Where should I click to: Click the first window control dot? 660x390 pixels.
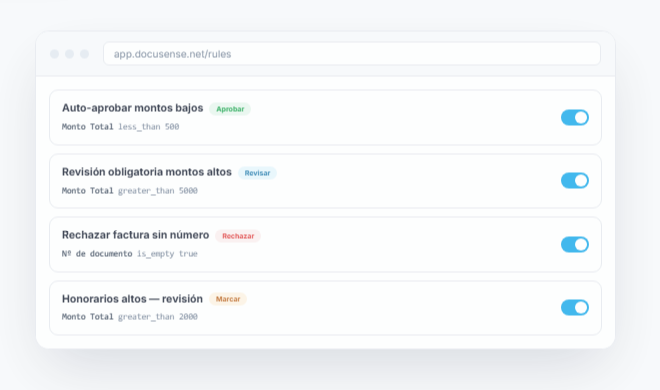point(54,54)
